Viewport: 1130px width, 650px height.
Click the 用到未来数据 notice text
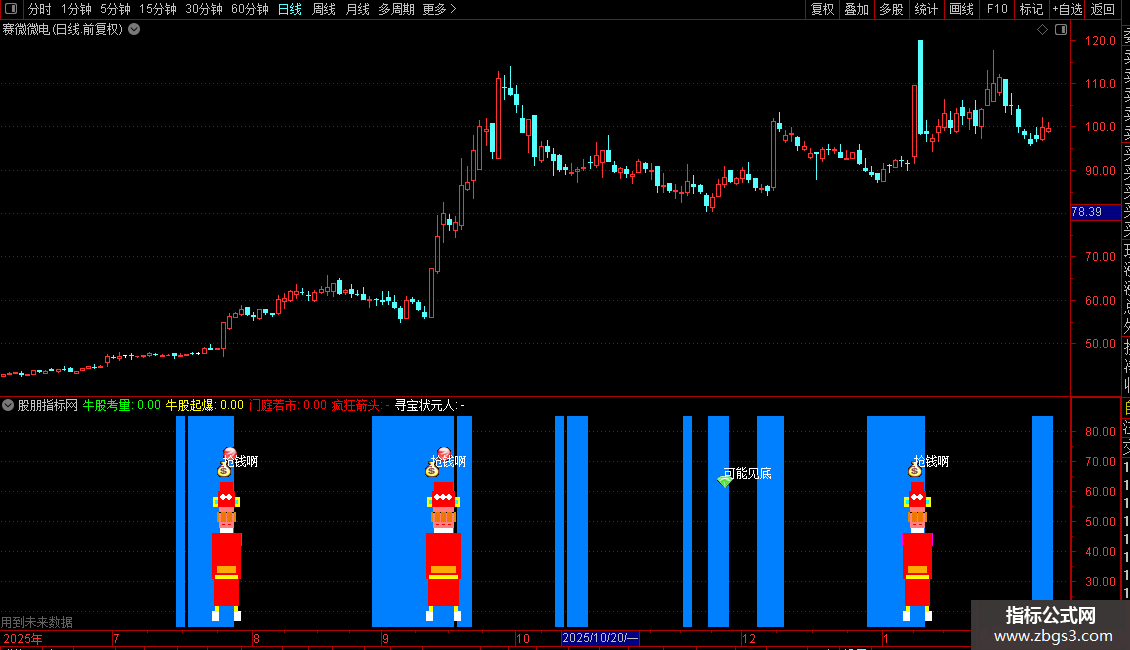point(37,622)
